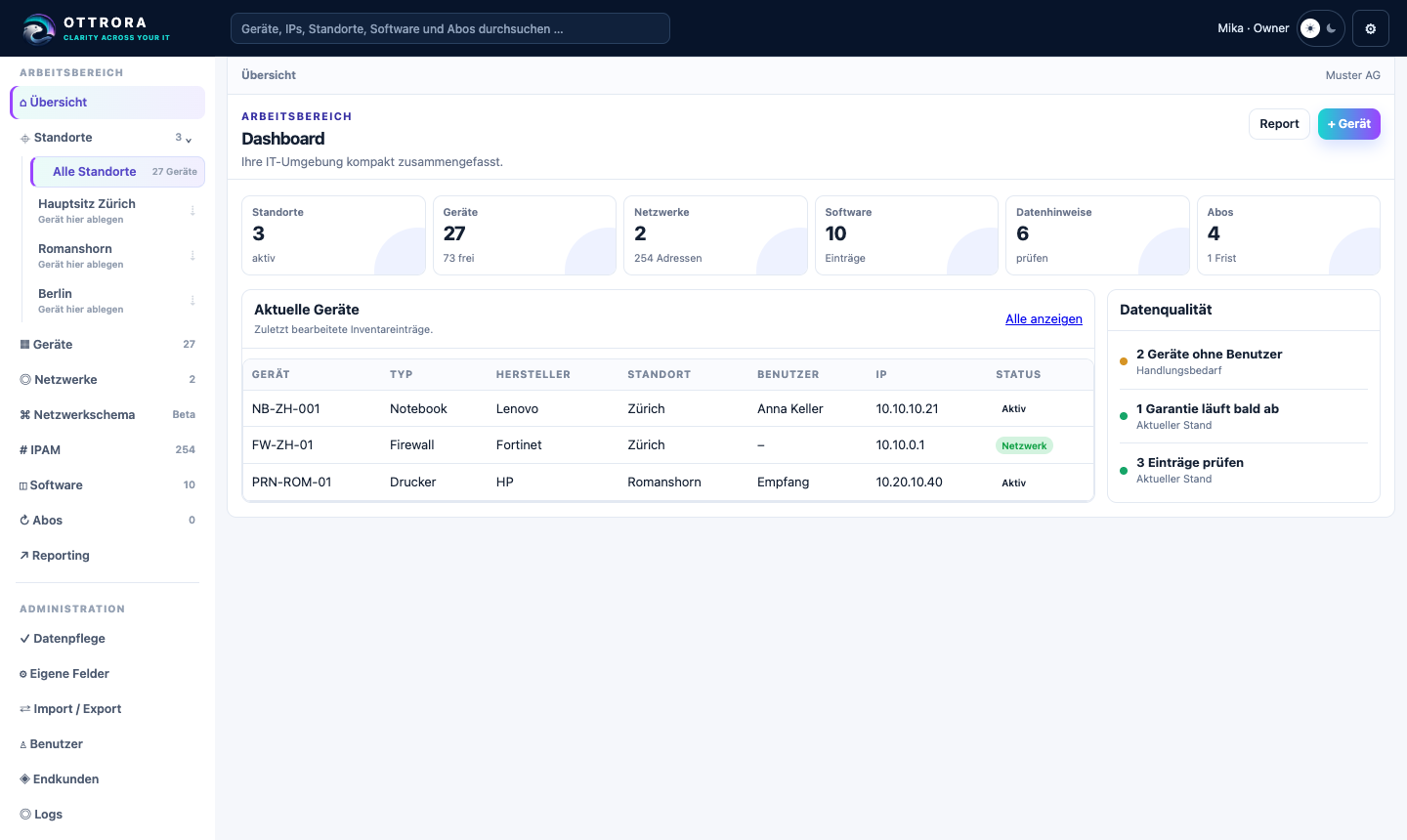Open '1 Garantie läuft bald ab' item
The image size is (1407, 840).
point(1244,416)
